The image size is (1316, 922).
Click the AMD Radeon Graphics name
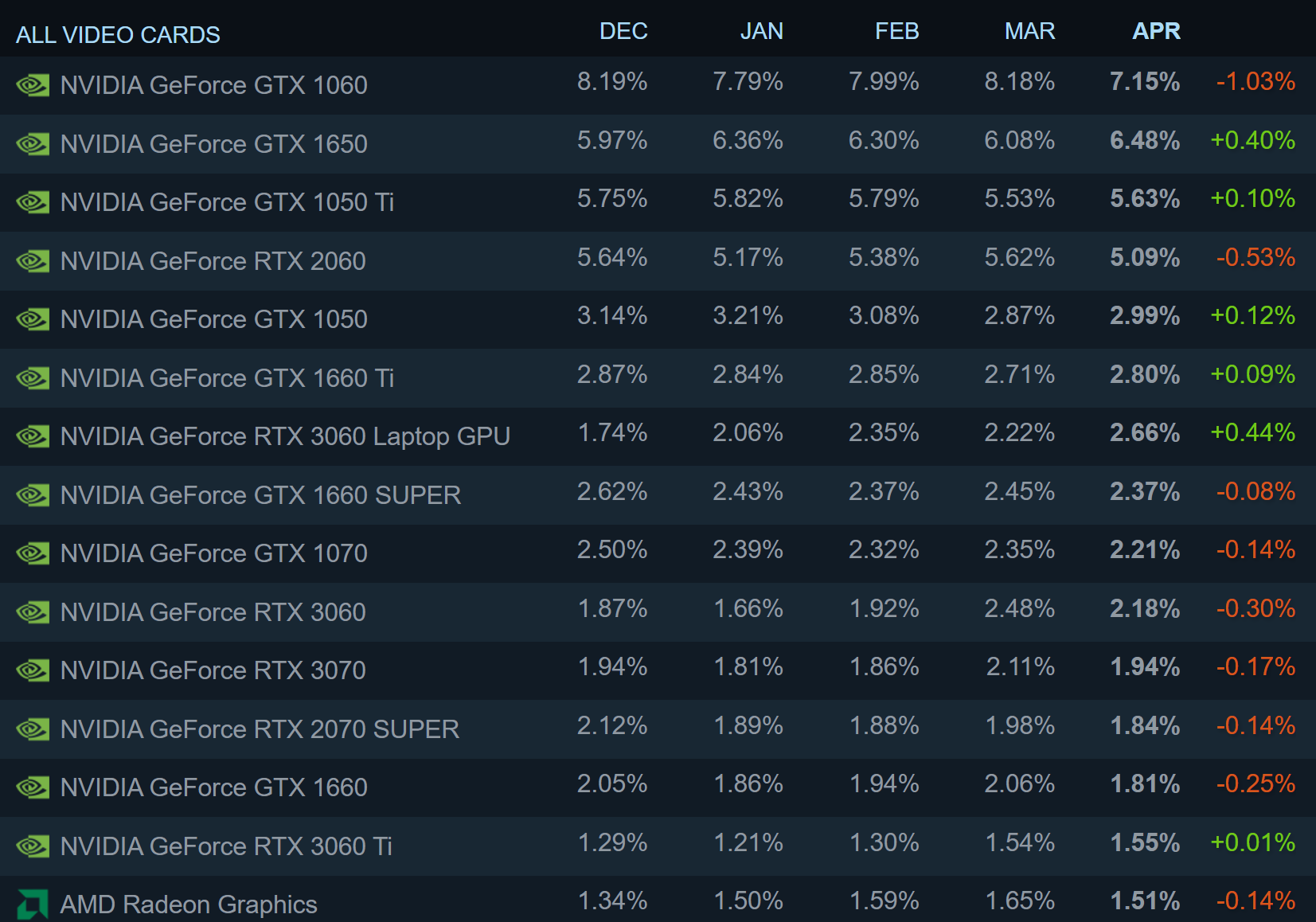189,904
